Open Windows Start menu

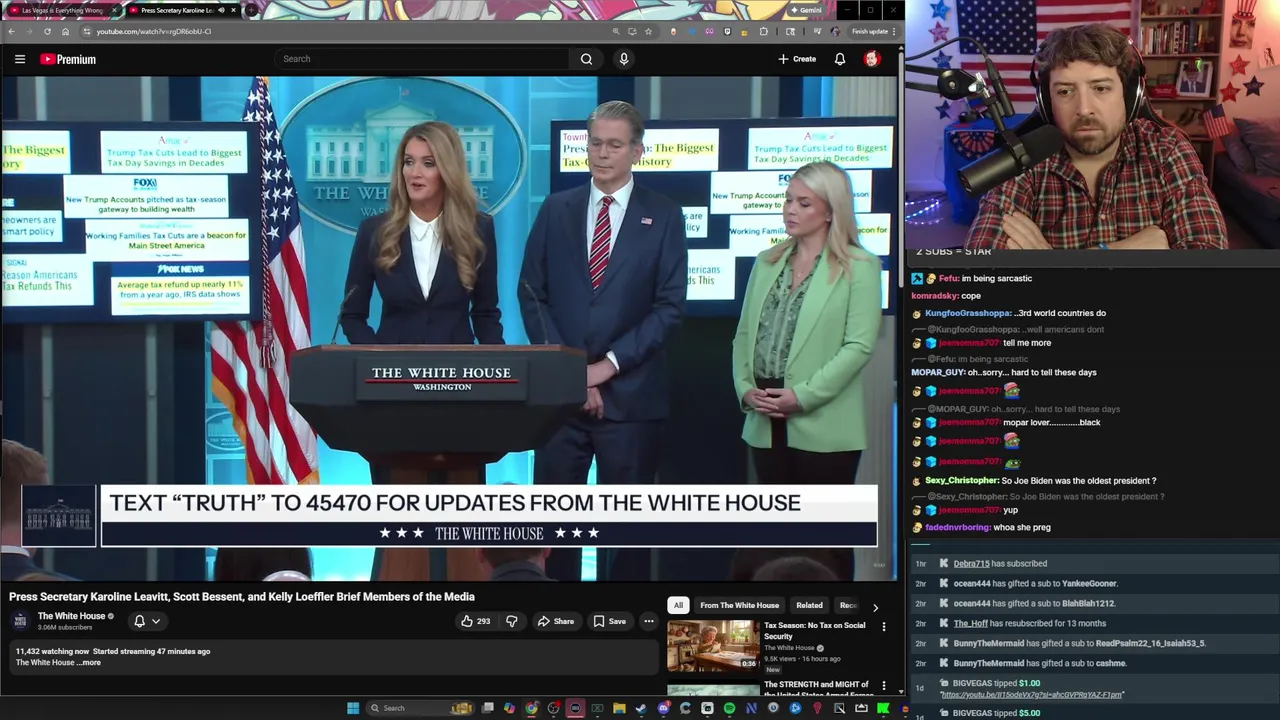[353, 708]
